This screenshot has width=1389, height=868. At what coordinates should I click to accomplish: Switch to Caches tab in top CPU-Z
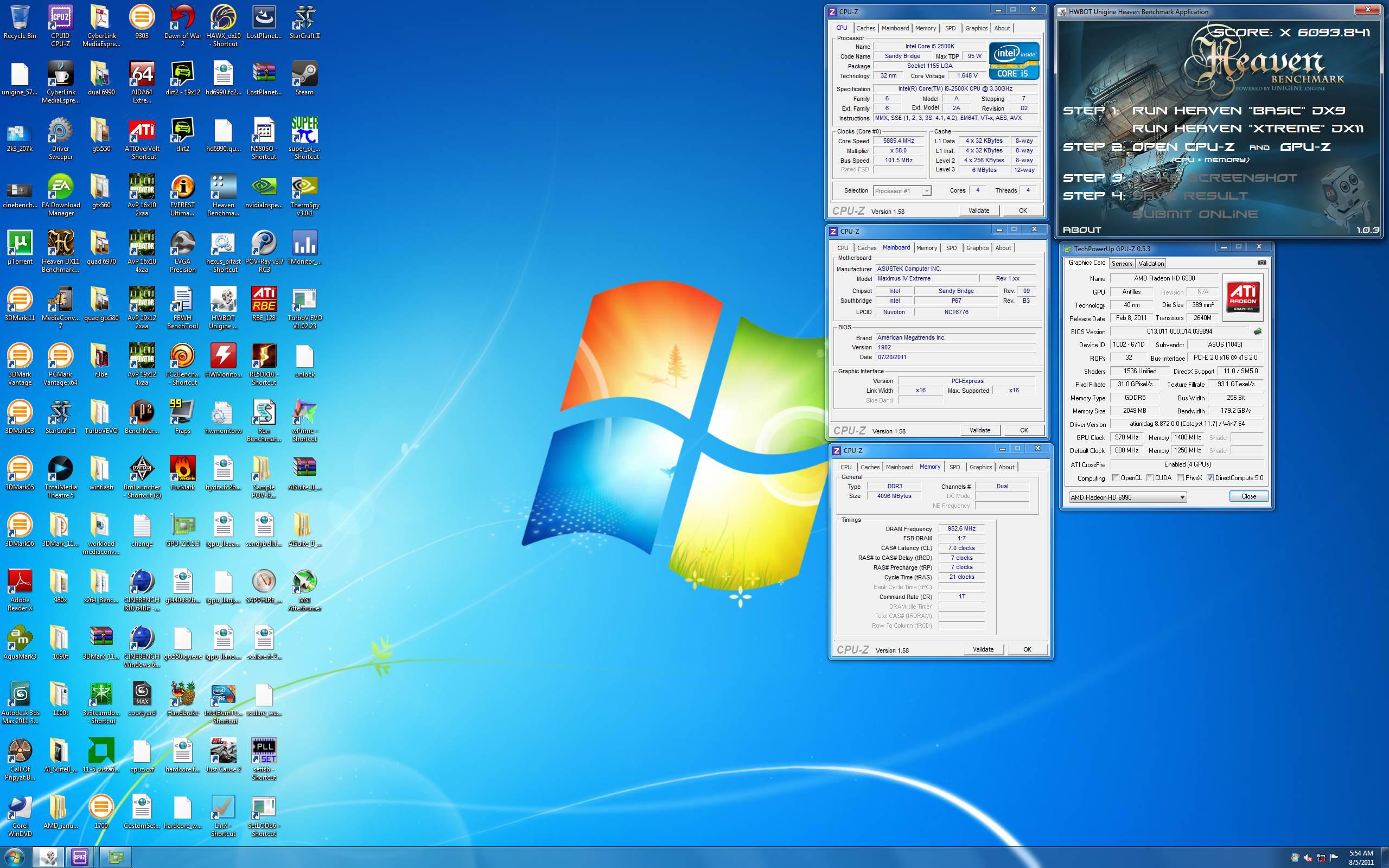pyautogui.click(x=865, y=28)
